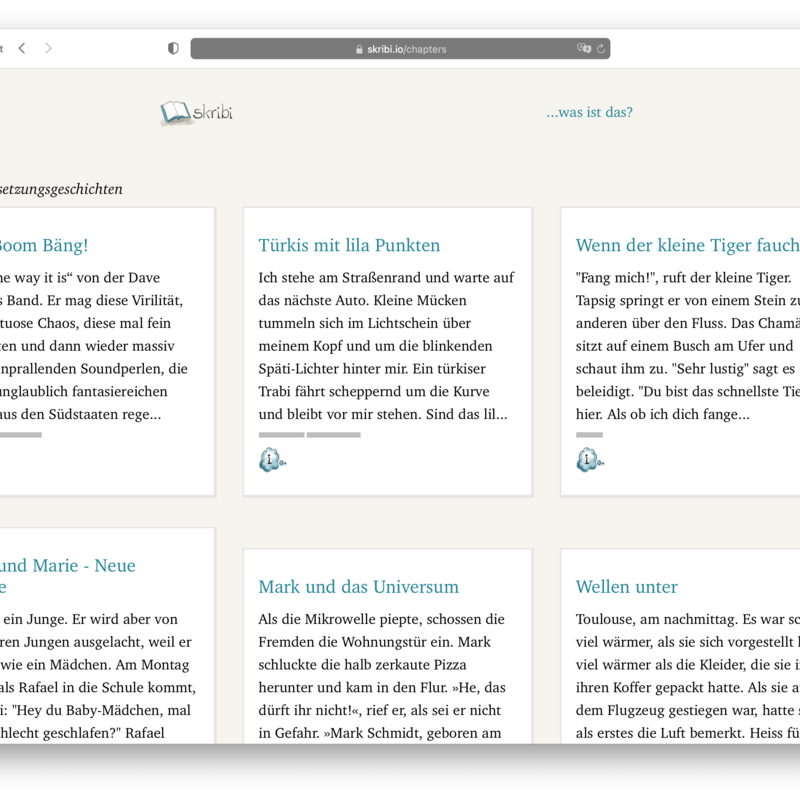Reload the page with the refresh icon
The image size is (800, 800).
[x=601, y=48]
